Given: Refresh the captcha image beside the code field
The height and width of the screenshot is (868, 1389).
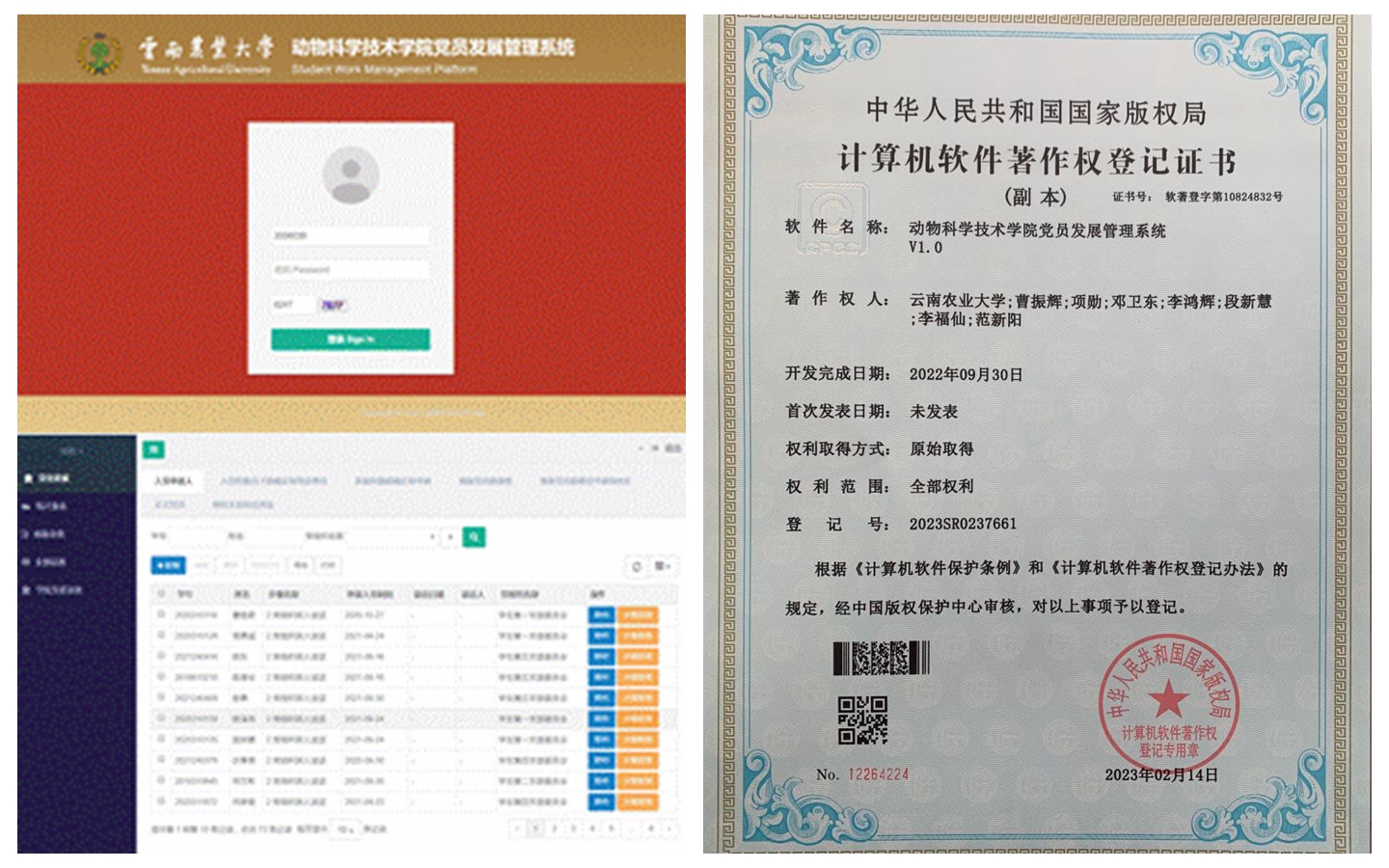Looking at the screenshot, I should 333,305.
